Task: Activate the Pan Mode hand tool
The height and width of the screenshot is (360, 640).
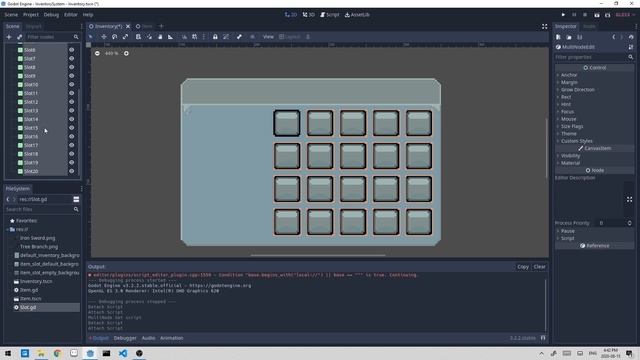Action: [160, 37]
